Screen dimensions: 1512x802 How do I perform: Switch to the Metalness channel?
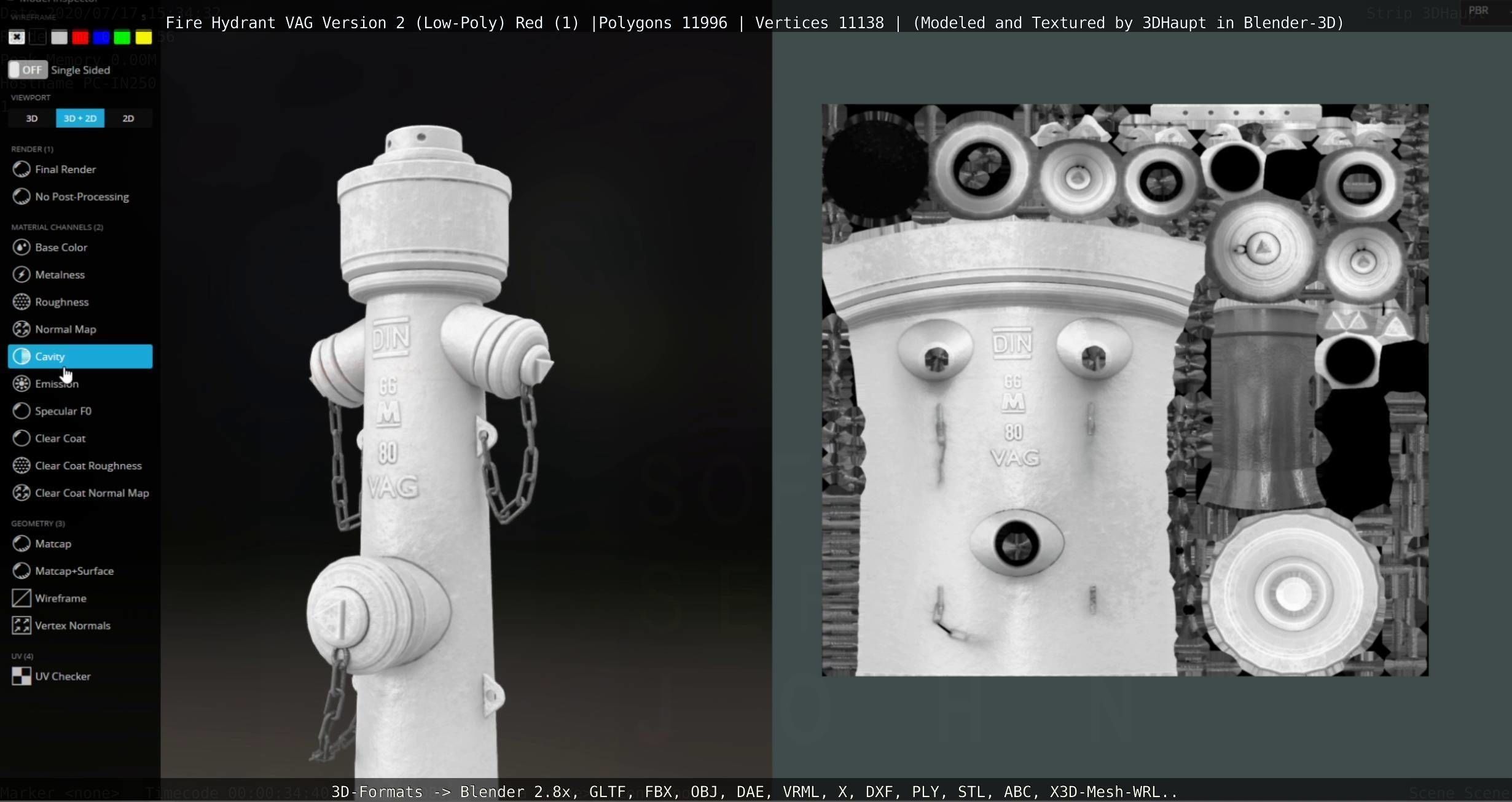click(x=49, y=274)
